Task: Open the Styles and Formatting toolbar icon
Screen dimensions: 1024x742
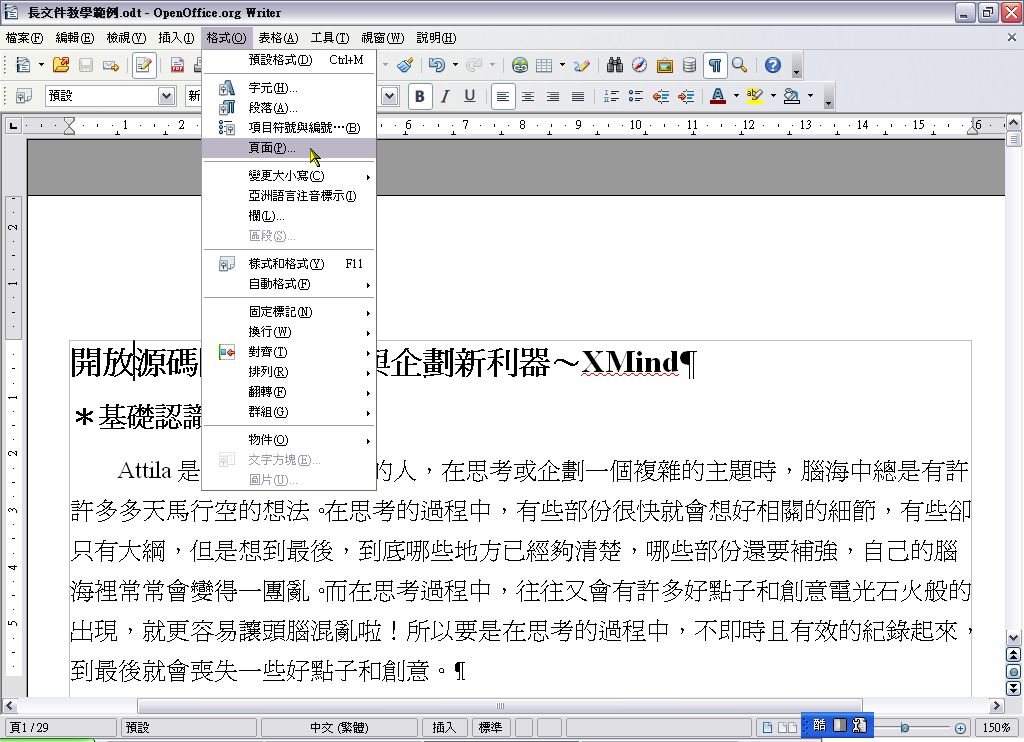Action: click(24, 96)
